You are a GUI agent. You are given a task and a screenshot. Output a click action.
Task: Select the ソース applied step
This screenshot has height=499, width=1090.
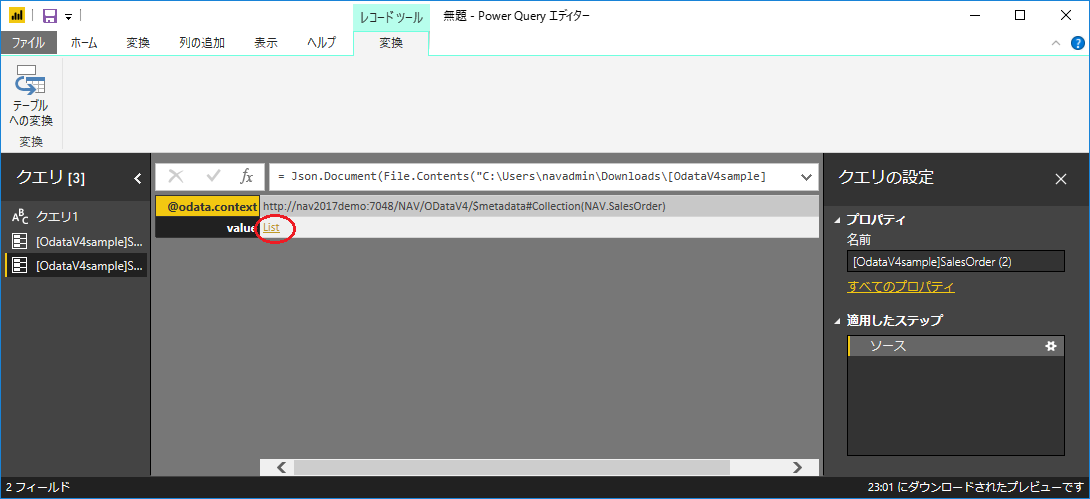click(x=956, y=346)
